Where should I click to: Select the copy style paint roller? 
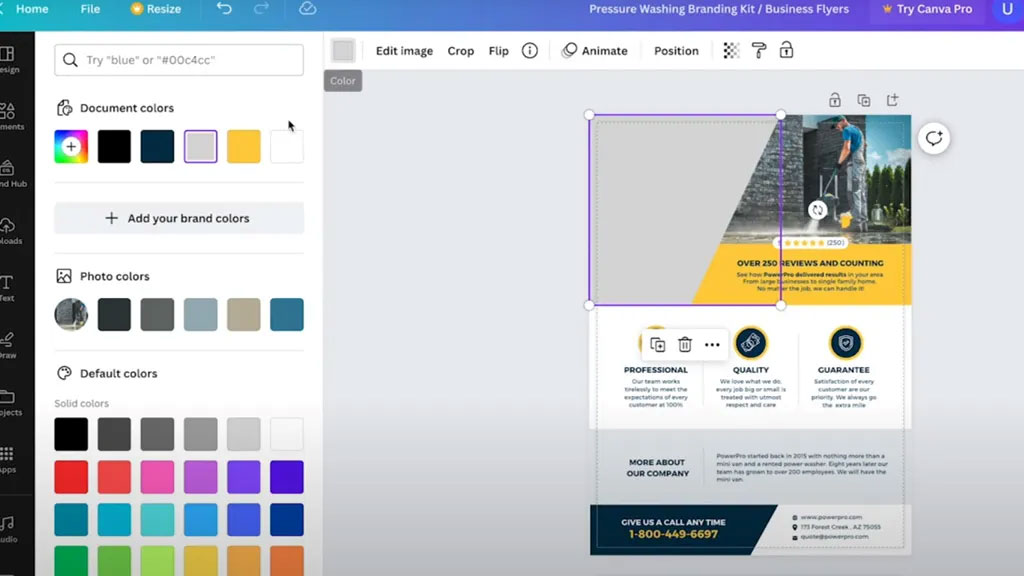759,51
